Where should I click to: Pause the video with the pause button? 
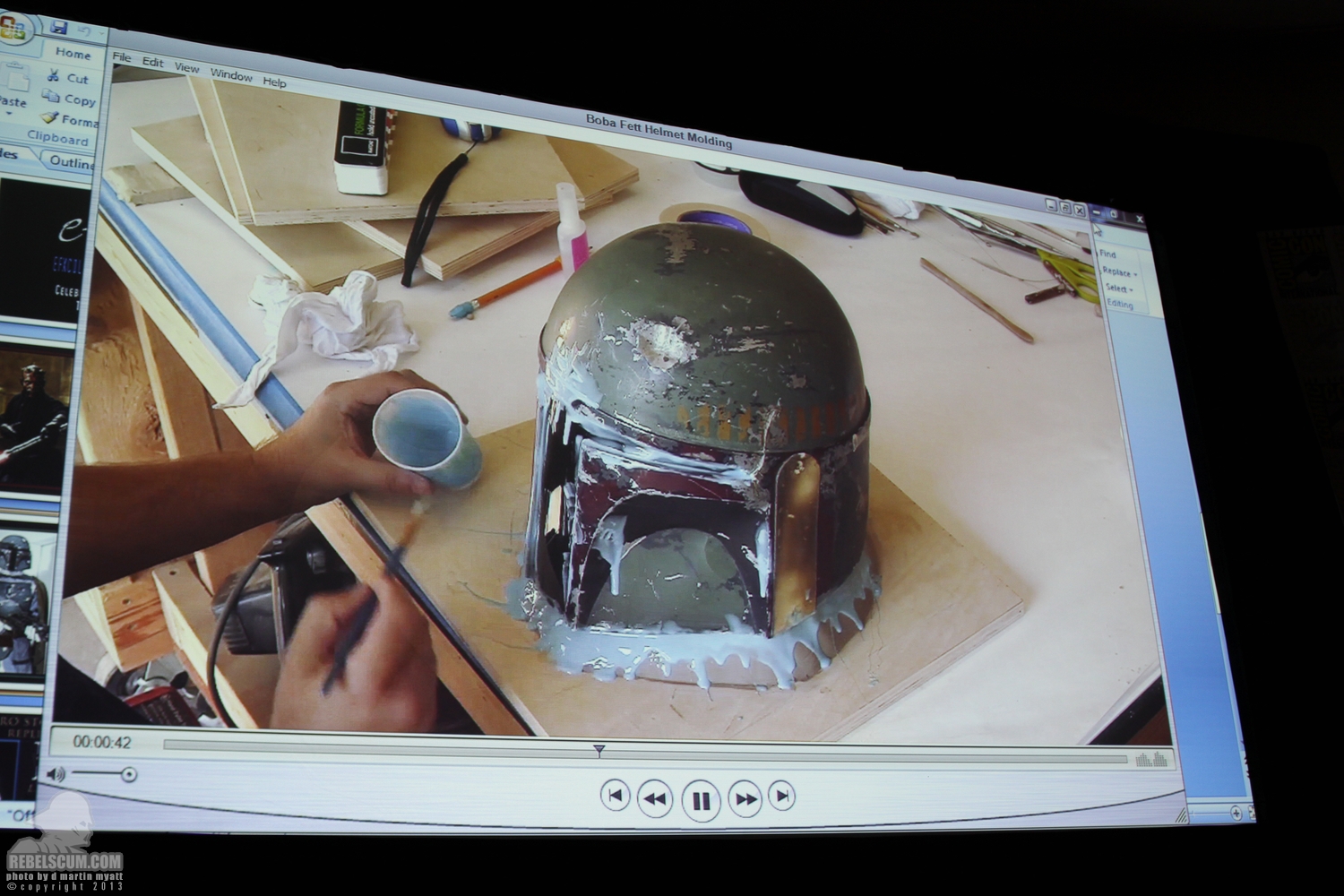point(701,800)
